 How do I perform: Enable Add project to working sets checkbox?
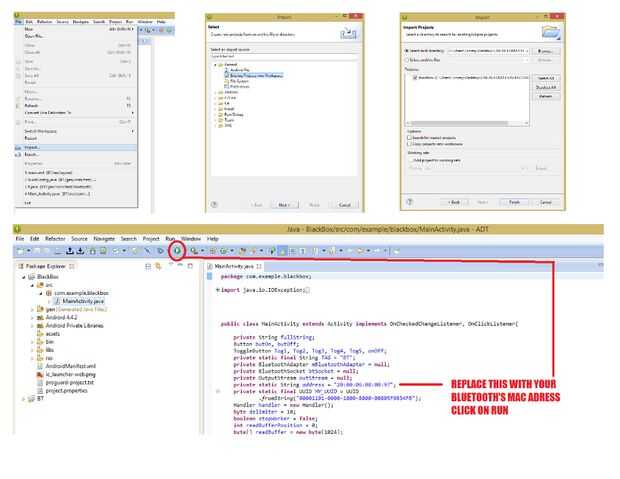[x=410, y=160]
